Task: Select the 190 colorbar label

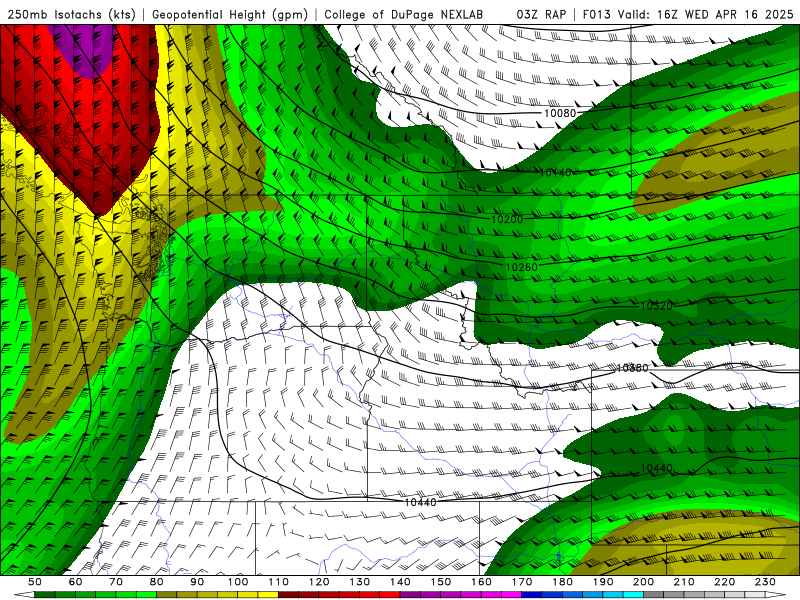Action: pyautogui.click(x=603, y=582)
